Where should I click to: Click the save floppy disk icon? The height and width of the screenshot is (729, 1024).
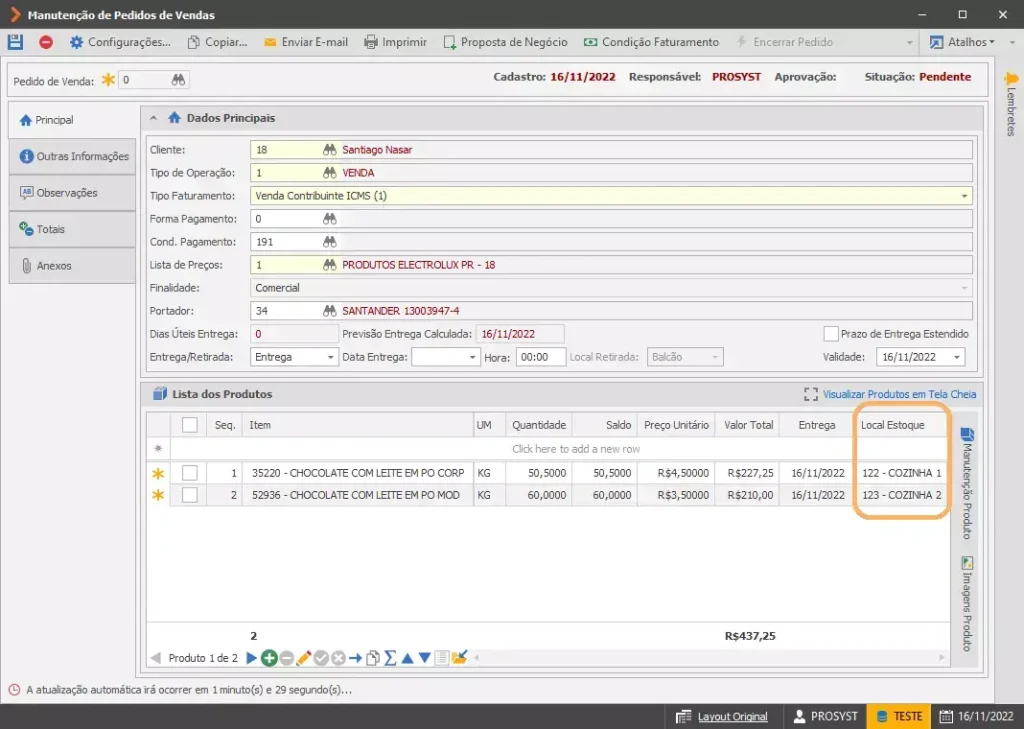tap(15, 42)
